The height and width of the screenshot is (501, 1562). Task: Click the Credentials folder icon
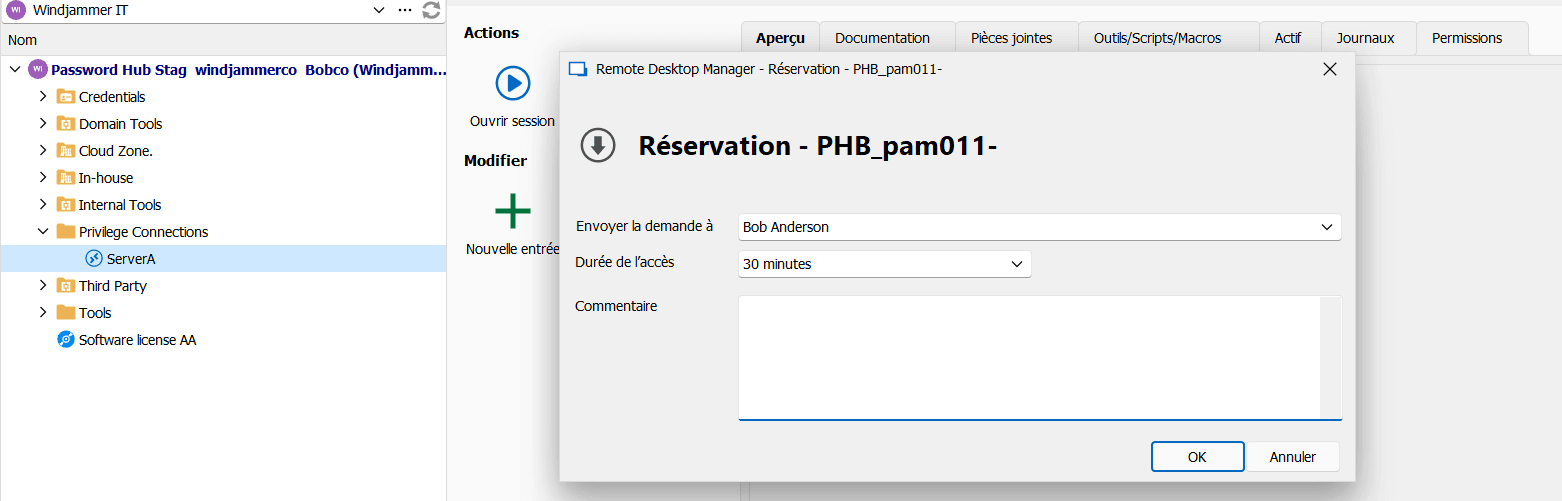coord(66,97)
